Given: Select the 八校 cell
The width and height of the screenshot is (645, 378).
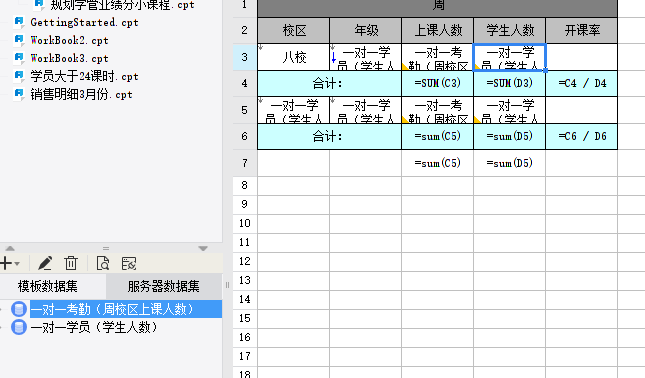Looking at the screenshot, I should point(293,57).
